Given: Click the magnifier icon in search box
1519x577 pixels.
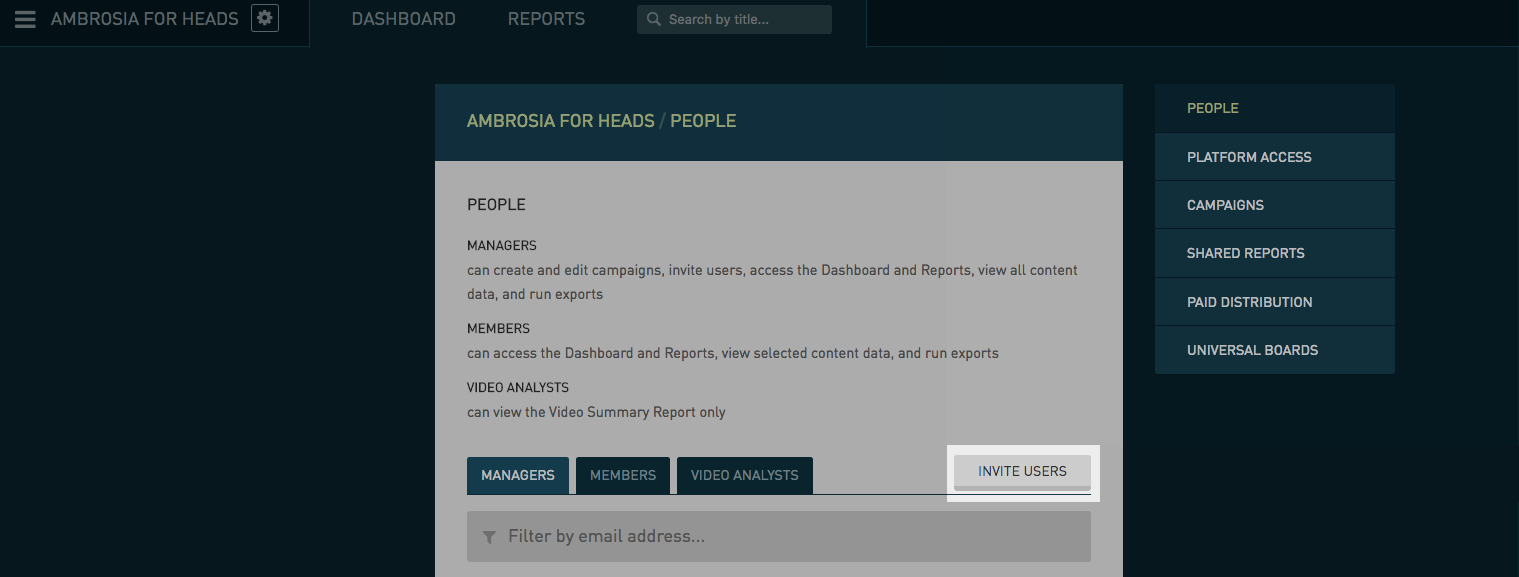Looking at the screenshot, I should [654, 19].
